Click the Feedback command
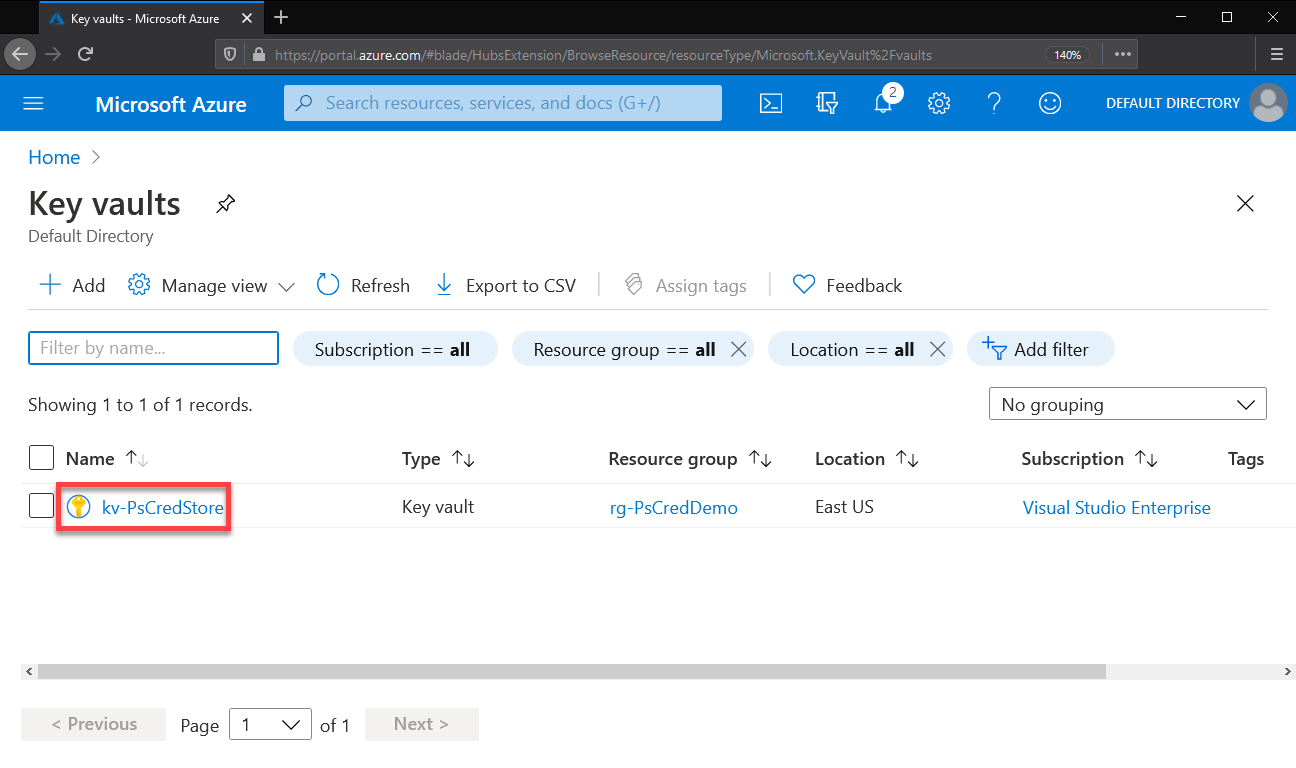 847,285
